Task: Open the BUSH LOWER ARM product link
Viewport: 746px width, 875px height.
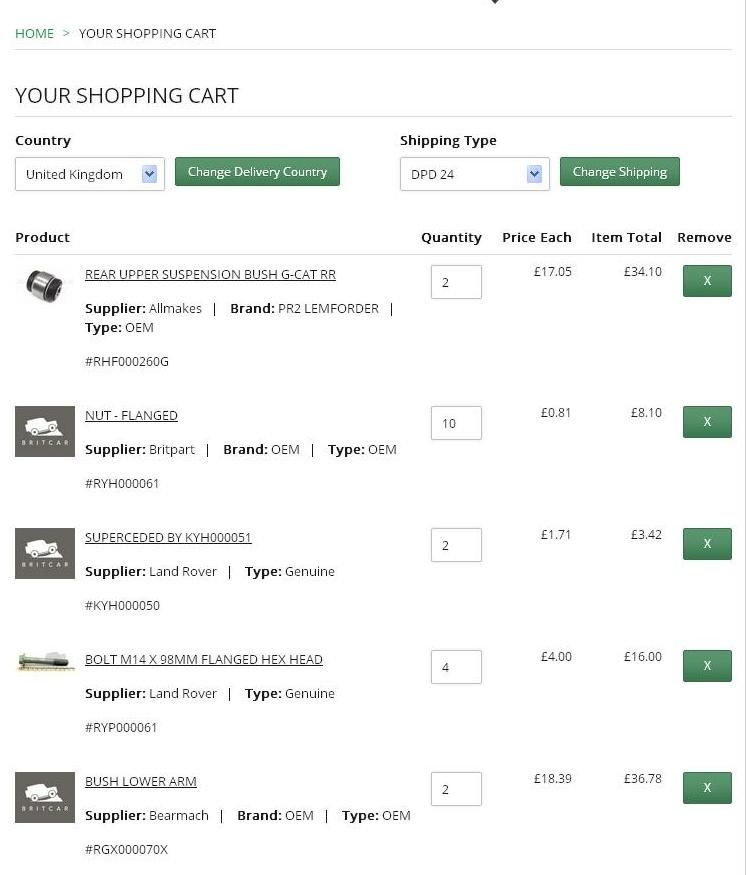Action: 141,782
